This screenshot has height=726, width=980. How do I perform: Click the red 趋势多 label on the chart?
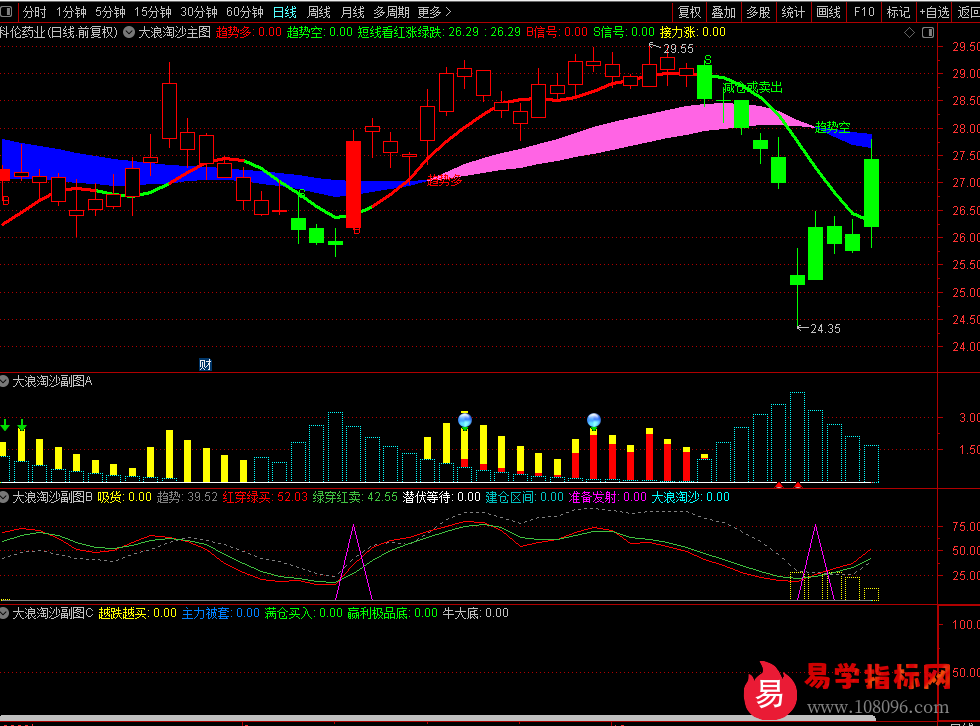(444, 181)
